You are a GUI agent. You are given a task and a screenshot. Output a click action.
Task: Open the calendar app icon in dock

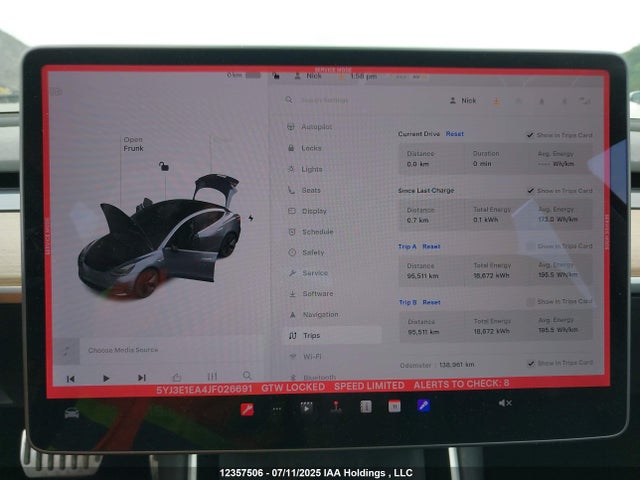394,406
